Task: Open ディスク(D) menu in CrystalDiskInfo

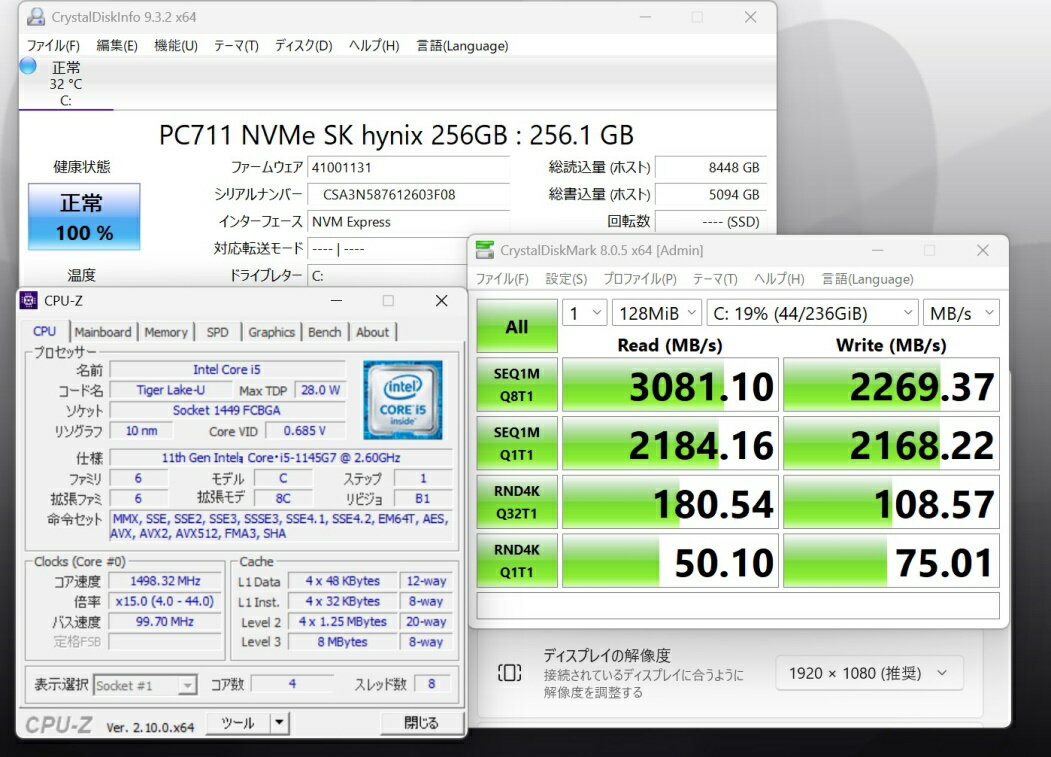Action: 304,46
